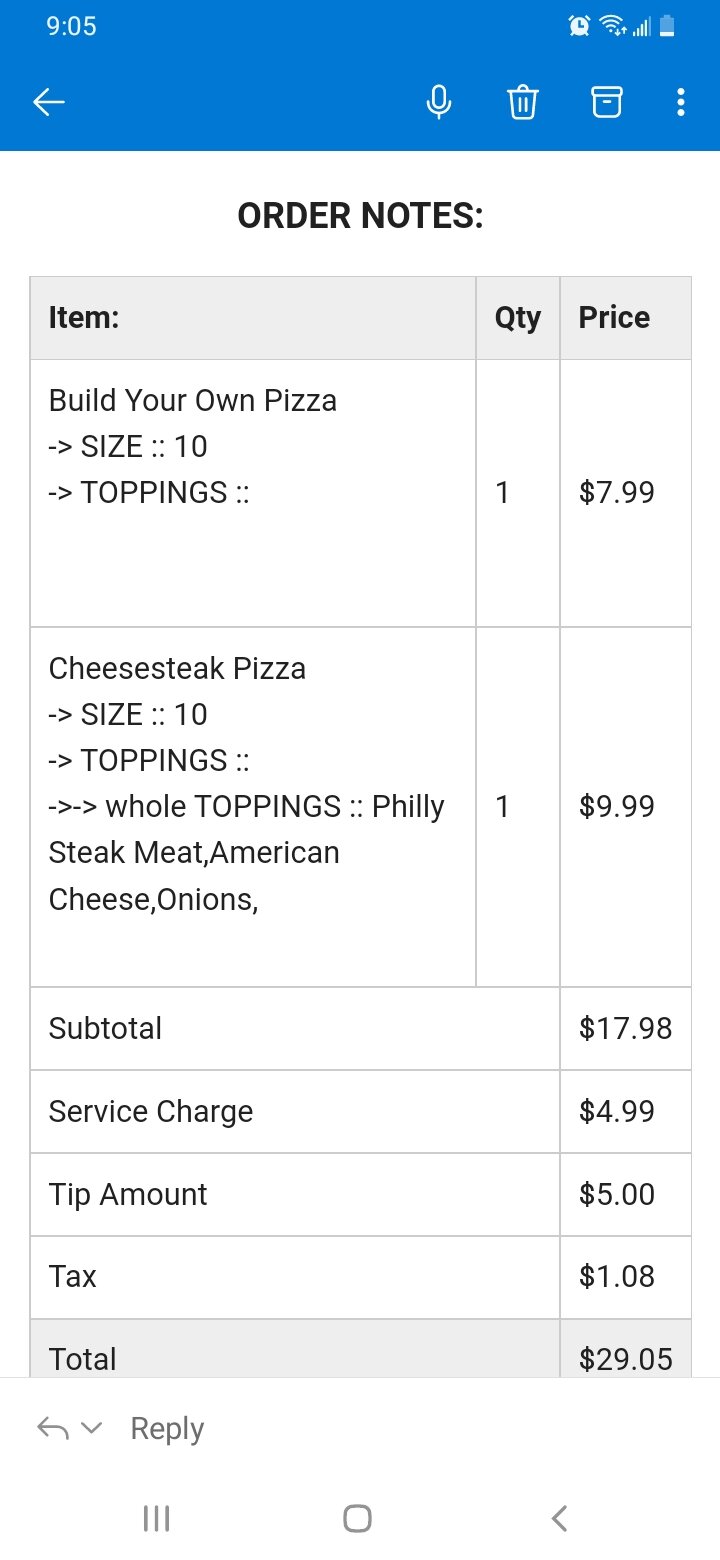Archive the email using the box icon

[x=607, y=101]
